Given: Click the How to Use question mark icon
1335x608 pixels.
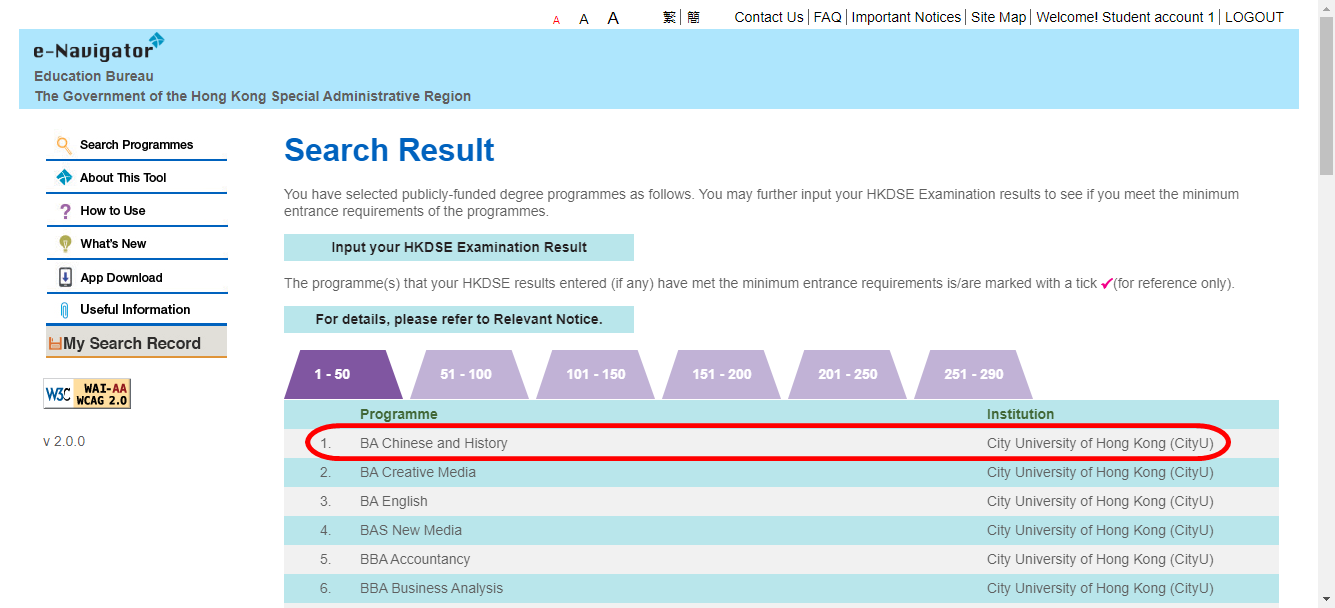Looking at the screenshot, I should pos(65,211).
